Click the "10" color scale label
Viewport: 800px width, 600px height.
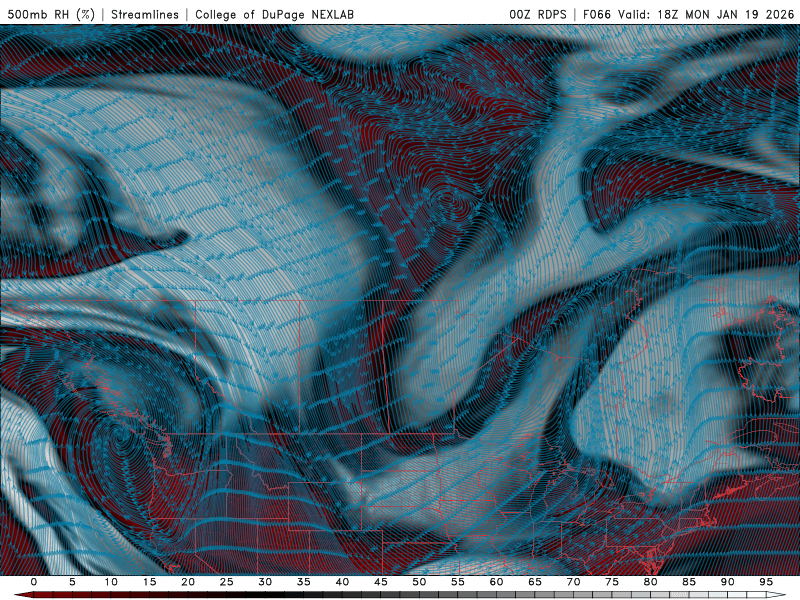(x=111, y=582)
